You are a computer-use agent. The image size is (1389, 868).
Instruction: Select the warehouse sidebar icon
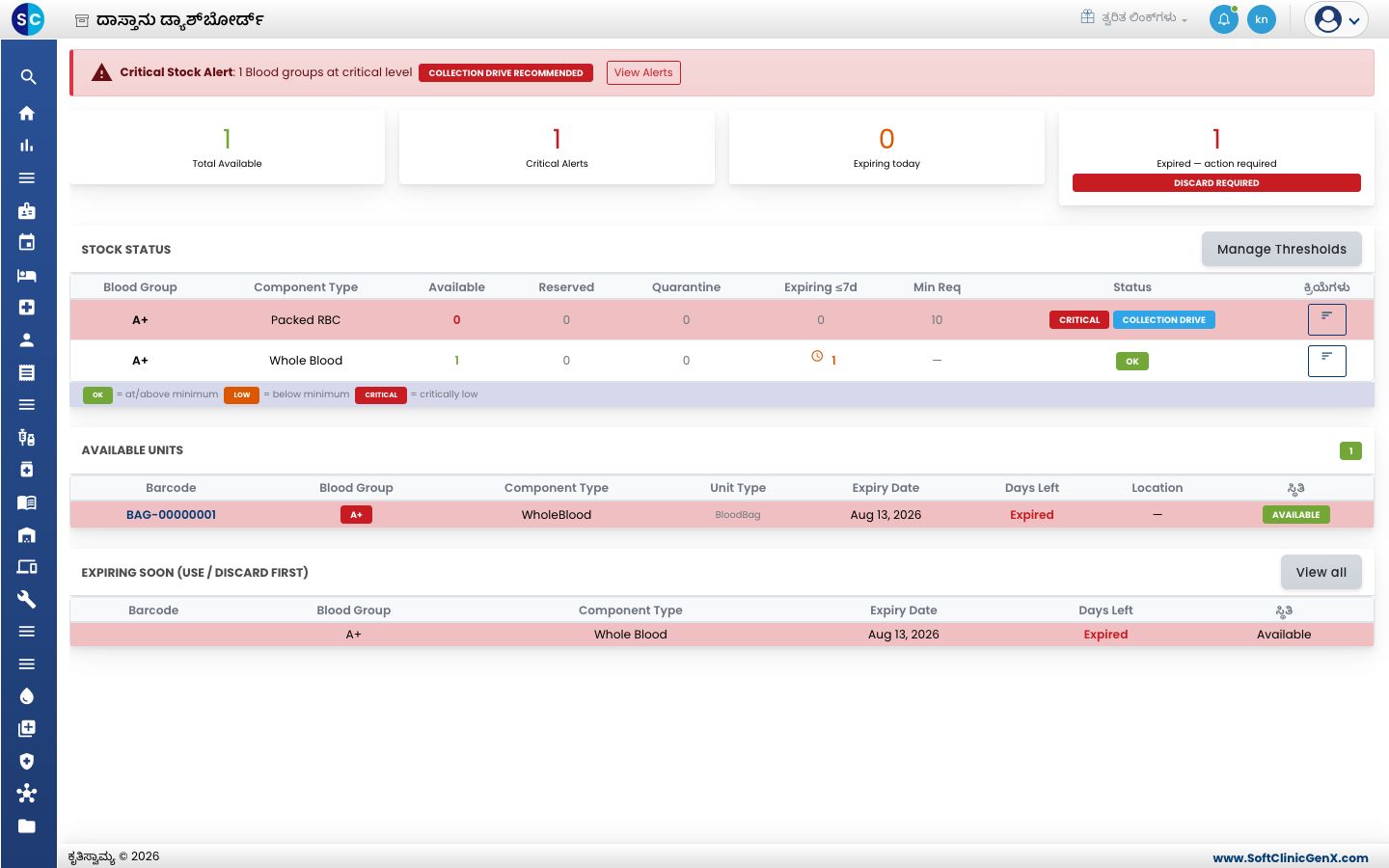[x=27, y=534]
